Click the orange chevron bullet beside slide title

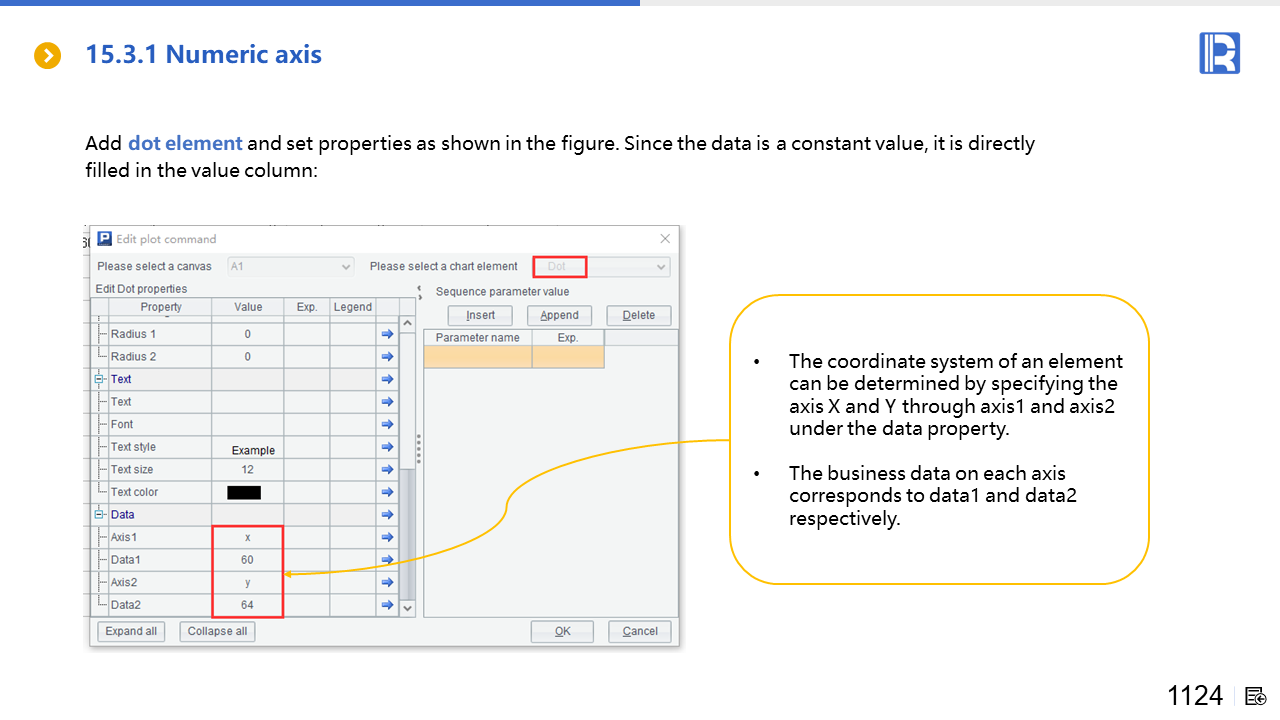(x=48, y=55)
